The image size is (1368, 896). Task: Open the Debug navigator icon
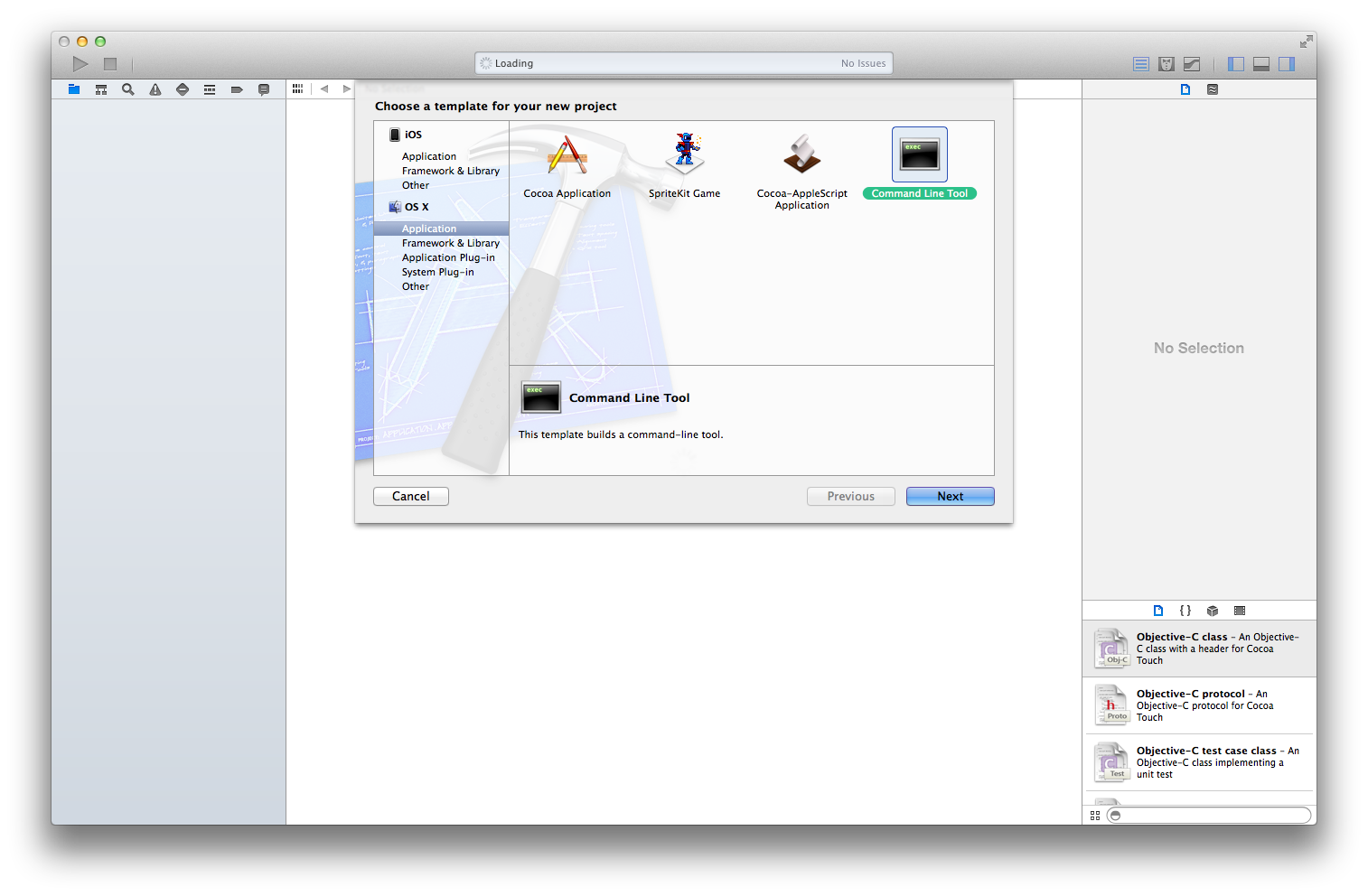click(x=210, y=89)
